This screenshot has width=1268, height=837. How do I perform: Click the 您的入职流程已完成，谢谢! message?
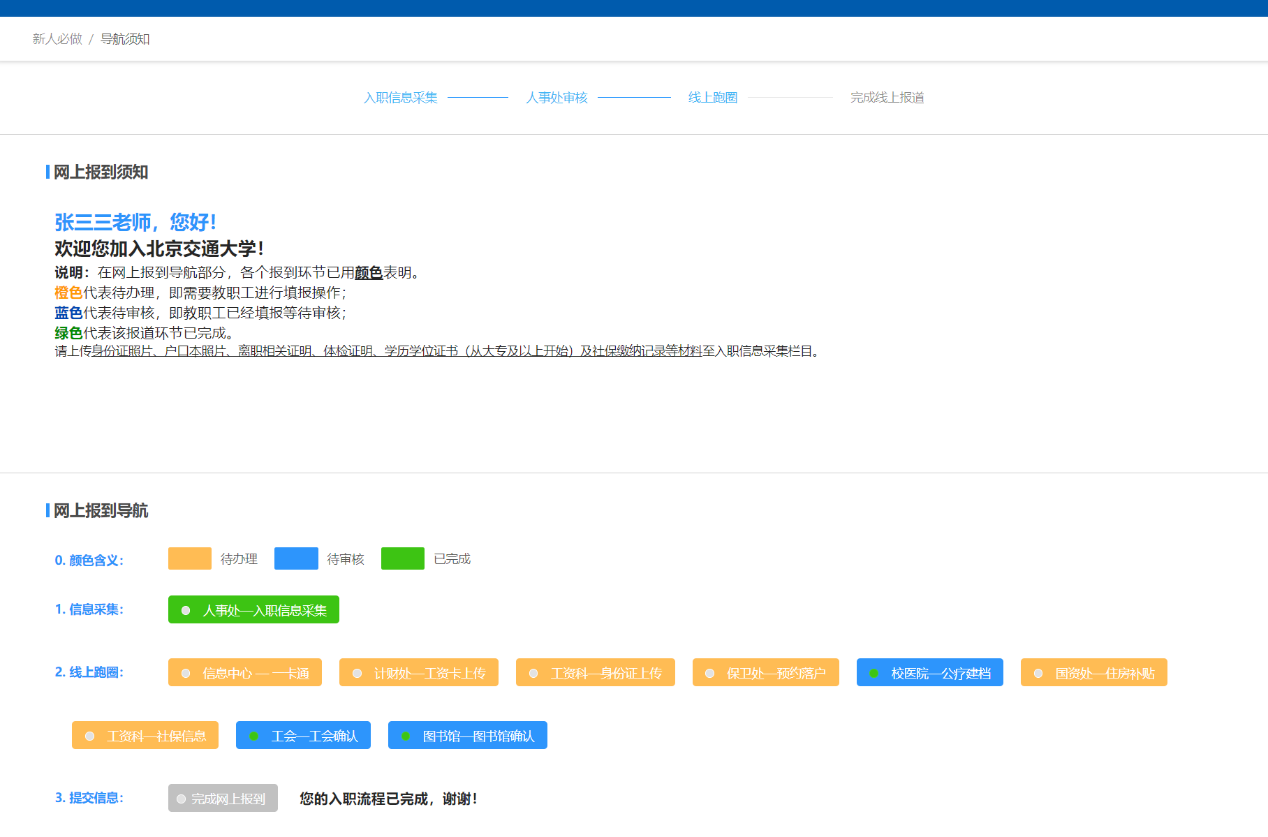tap(389, 798)
